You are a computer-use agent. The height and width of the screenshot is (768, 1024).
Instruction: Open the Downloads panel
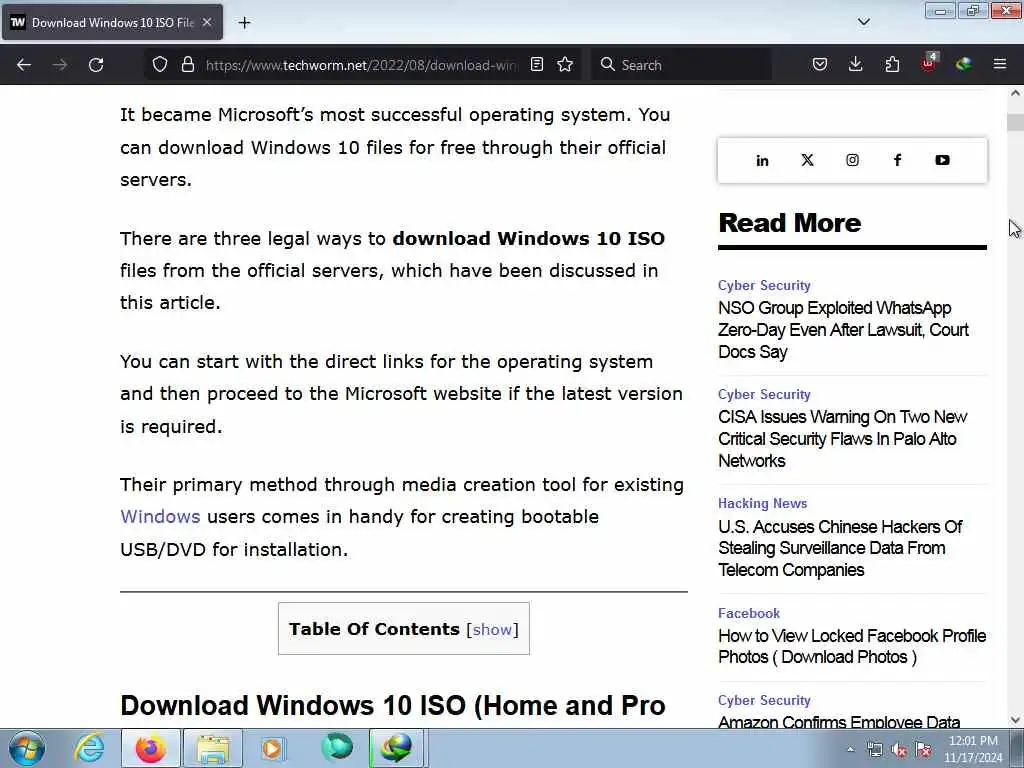point(856,65)
